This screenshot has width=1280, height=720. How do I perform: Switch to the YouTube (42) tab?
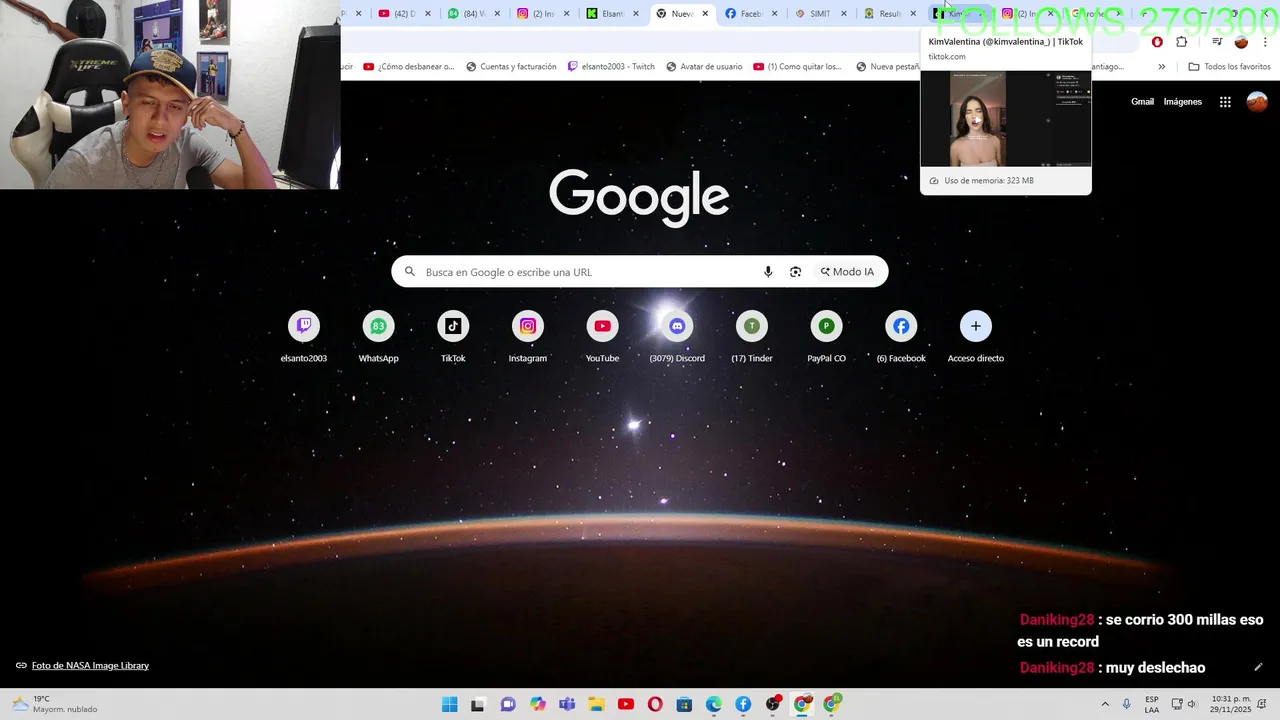[405, 14]
